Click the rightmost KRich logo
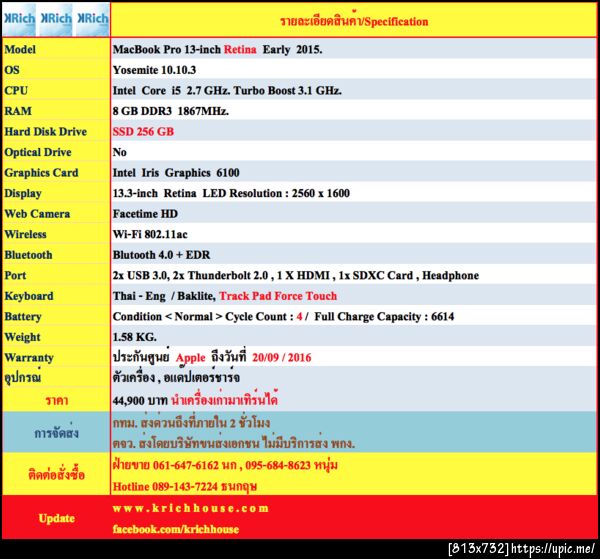This screenshot has height=559, width=600. tap(92, 20)
